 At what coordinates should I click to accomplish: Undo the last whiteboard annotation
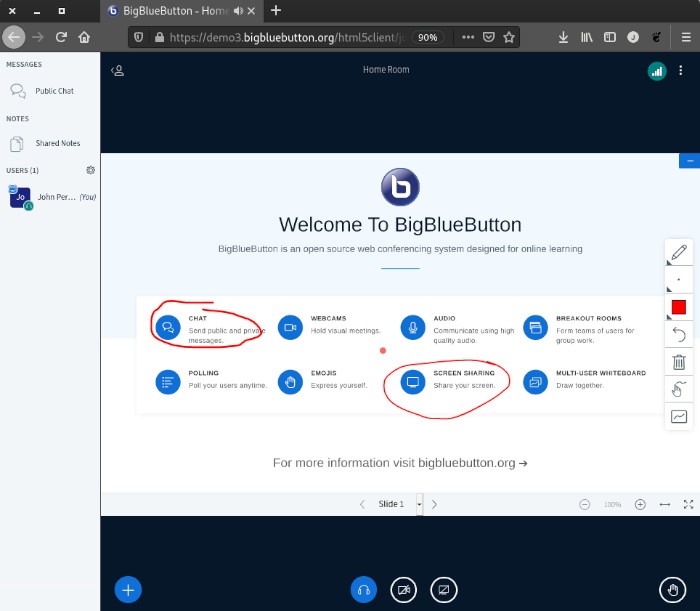[x=679, y=334]
